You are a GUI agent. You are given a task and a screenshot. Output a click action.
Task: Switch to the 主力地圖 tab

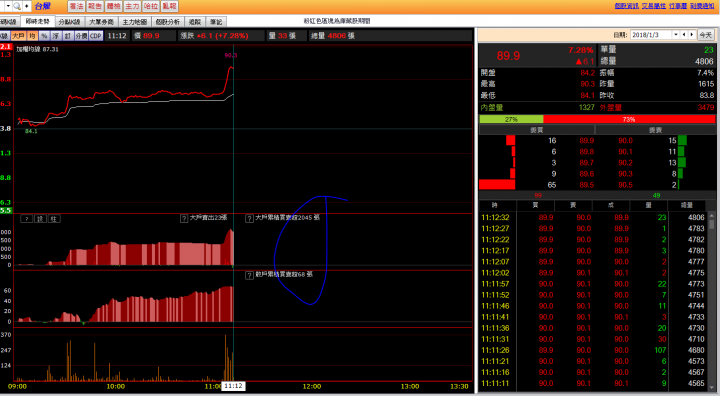[x=135, y=22]
